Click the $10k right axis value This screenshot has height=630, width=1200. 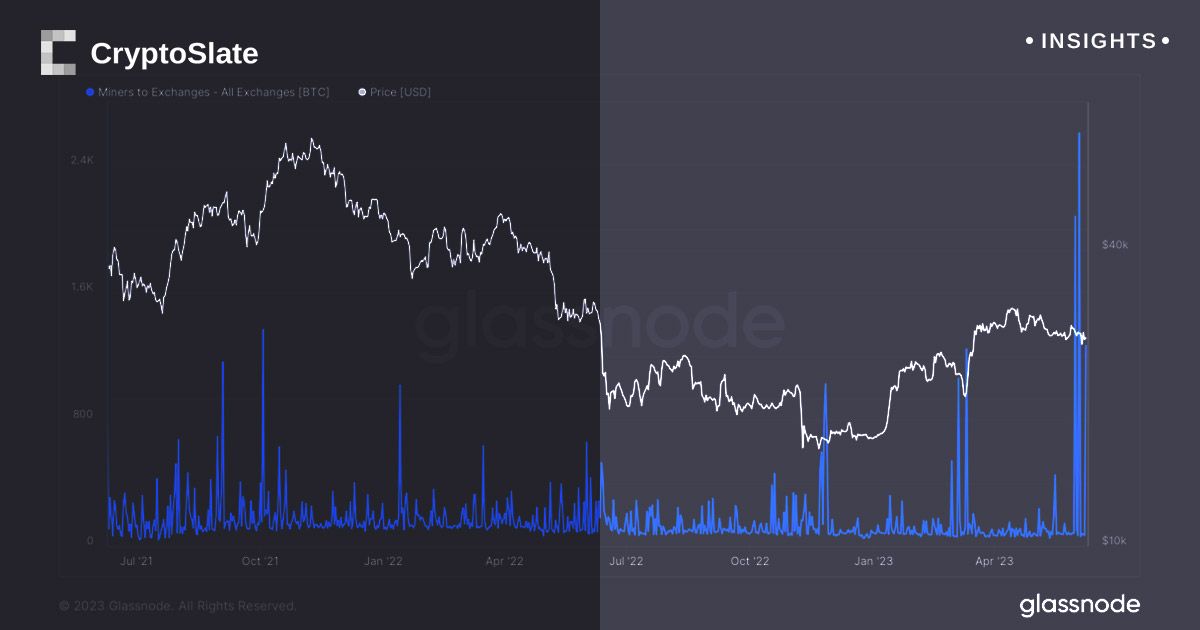[x=1114, y=541]
